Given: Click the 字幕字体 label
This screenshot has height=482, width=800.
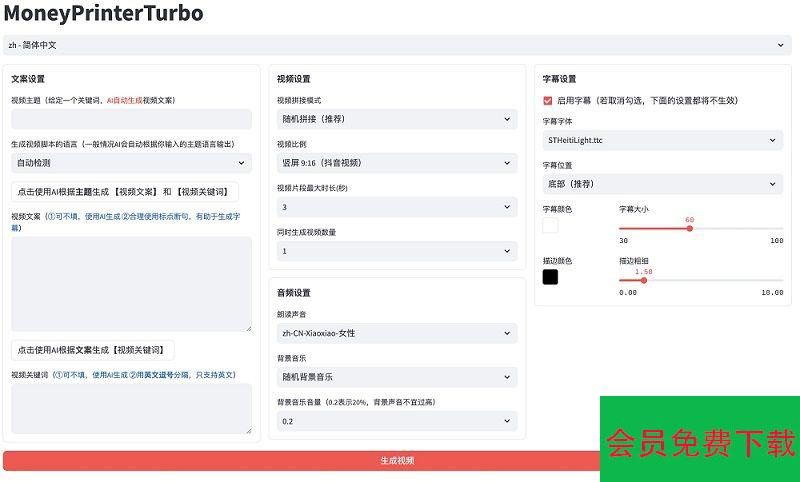Looking at the screenshot, I should click(558, 121).
